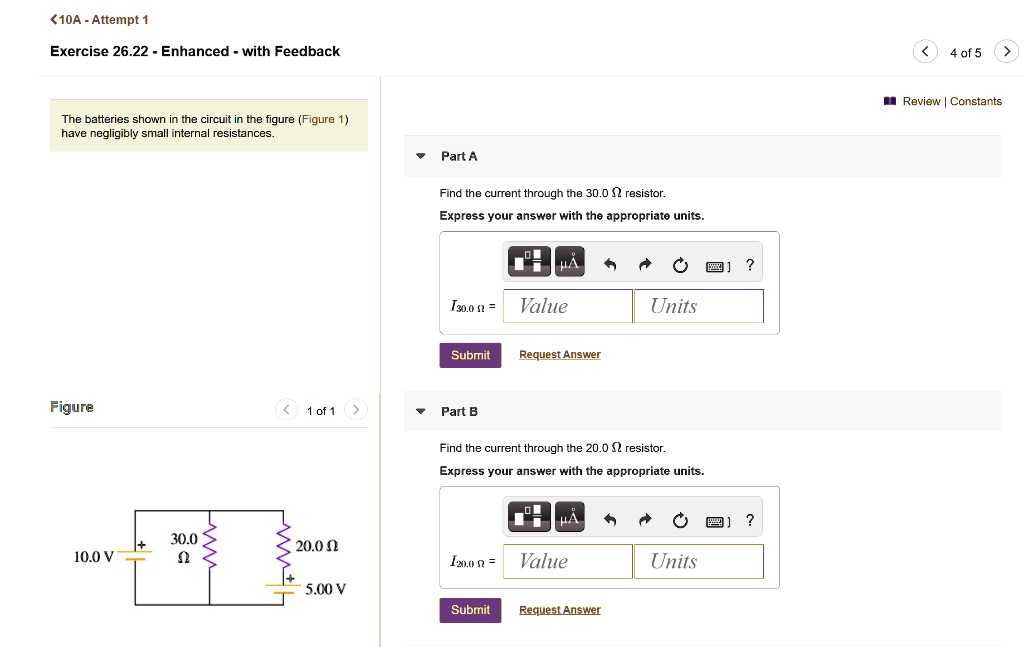
Task: Click the μÅ units icon in Part A
Action: pyautogui.click(x=569, y=261)
